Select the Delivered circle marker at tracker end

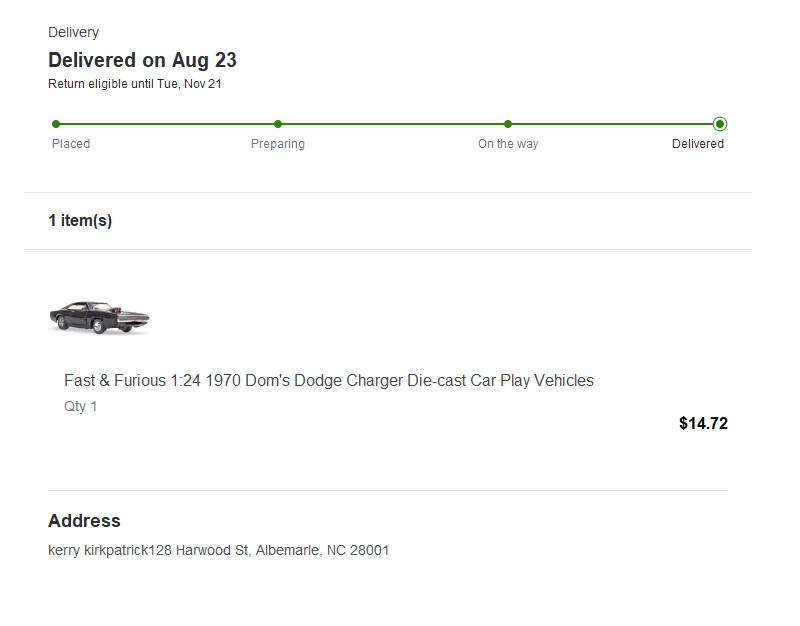coord(720,124)
